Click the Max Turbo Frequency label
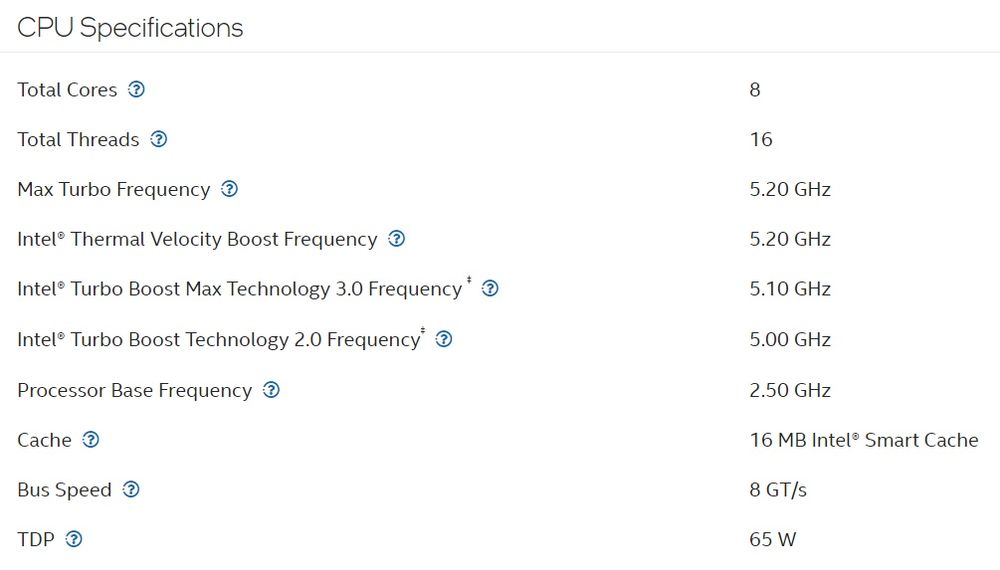 tap(113, 190)
